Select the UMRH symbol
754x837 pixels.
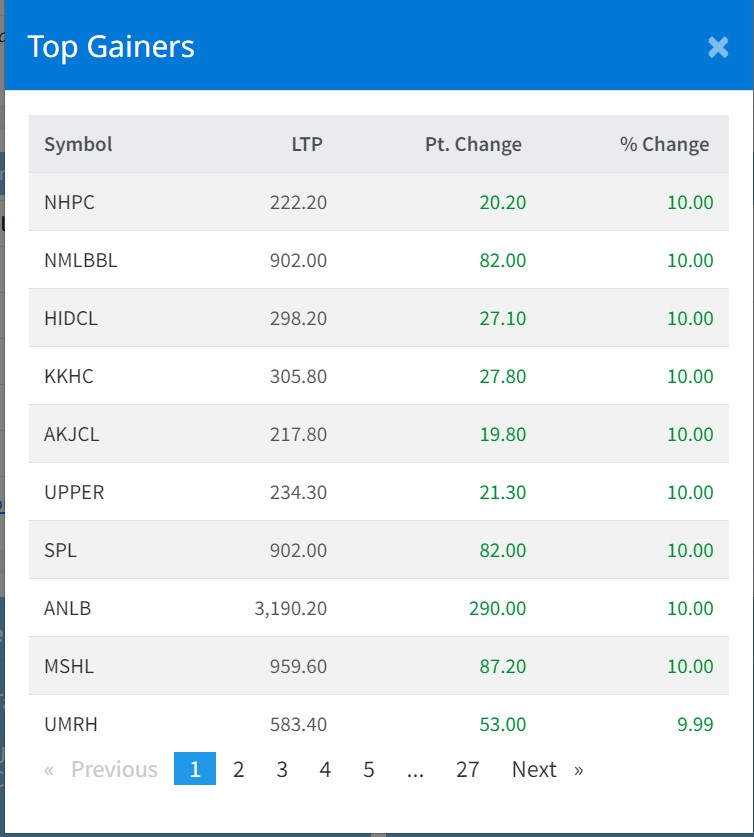(x=71, y=724)
